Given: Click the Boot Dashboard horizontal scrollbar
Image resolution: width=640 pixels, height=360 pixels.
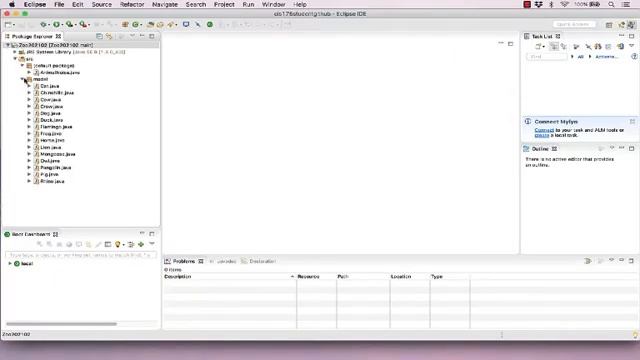Looking at the screenshot, I should point(61,324).
